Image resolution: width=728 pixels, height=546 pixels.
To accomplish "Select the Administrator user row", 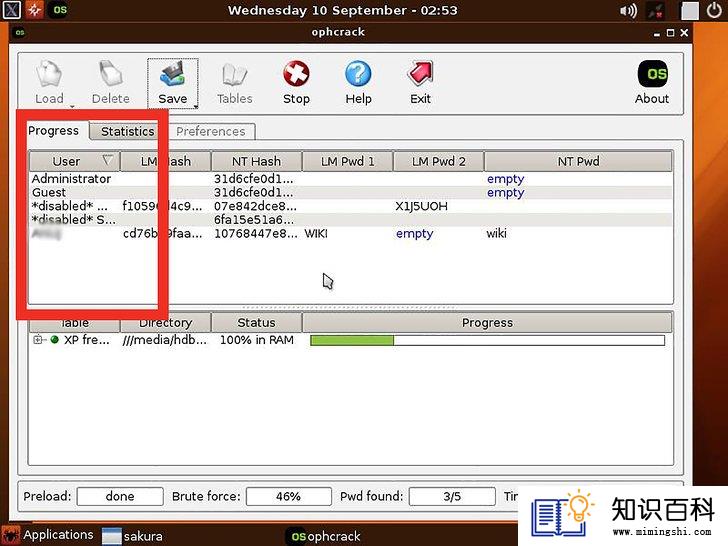I will click(x=351, y=179).
